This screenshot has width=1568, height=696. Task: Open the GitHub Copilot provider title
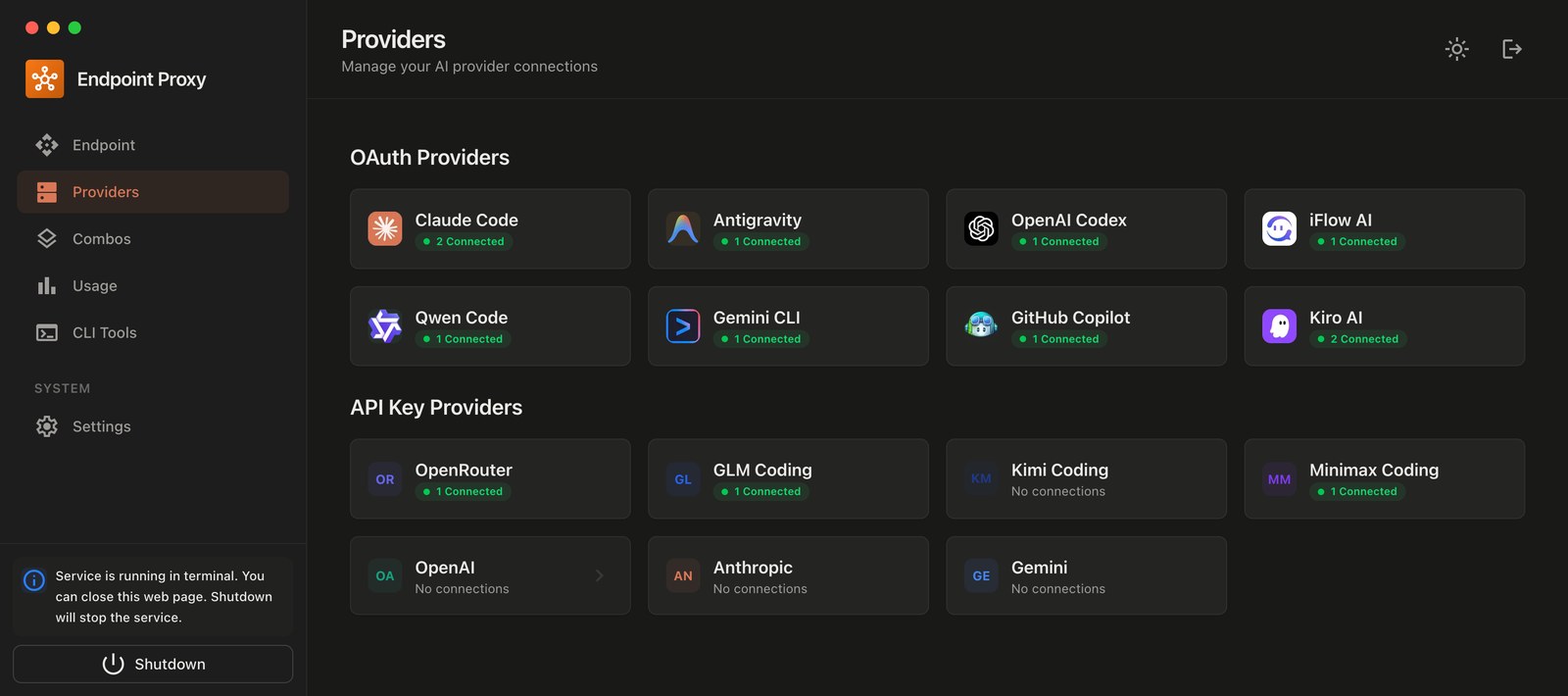point(1070,318)
